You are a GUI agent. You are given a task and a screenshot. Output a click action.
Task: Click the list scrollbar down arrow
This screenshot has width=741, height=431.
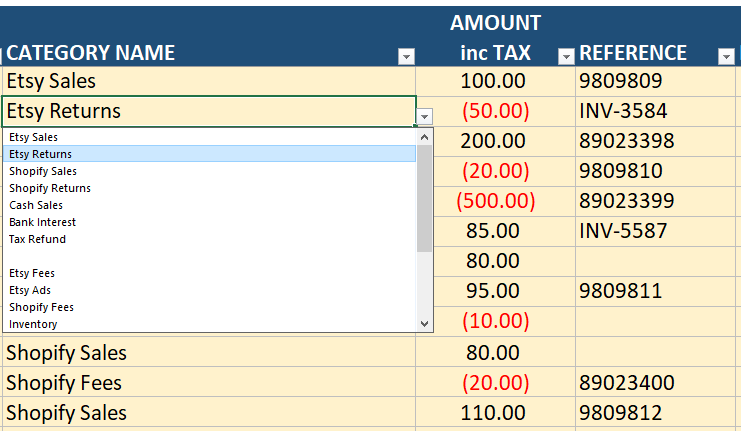point(425,324)
